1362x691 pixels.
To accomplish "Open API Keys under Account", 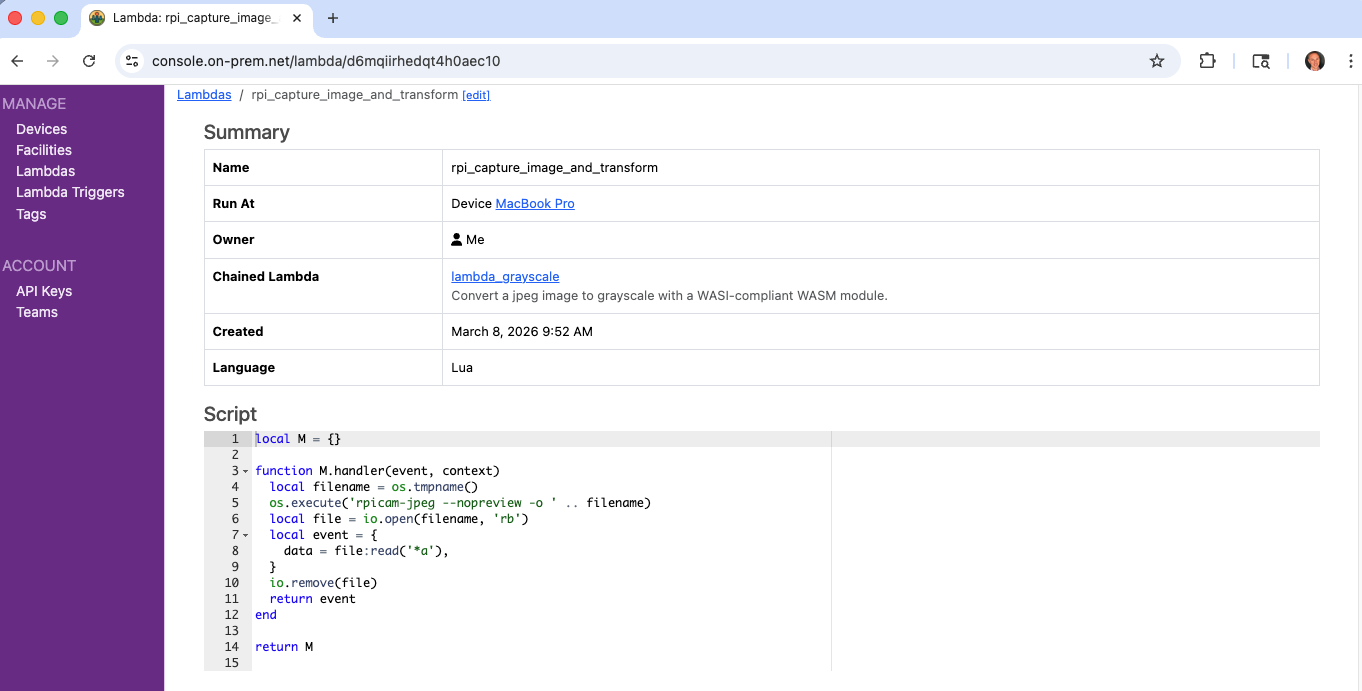I will pos(43,291).
